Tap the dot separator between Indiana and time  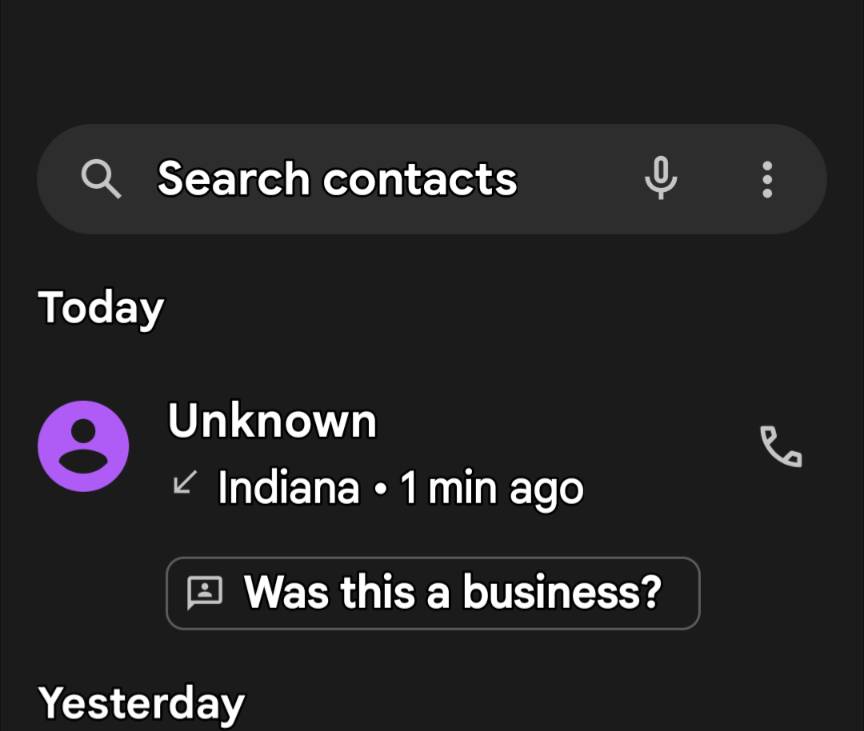[380, 489]
